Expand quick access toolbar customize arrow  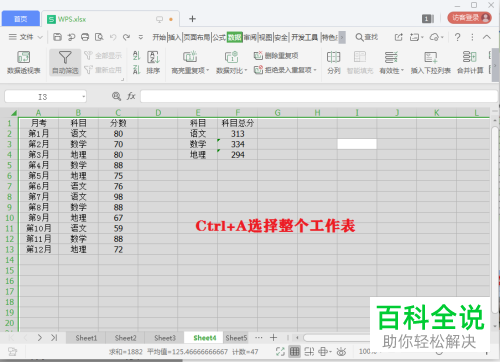[x=141, y=37]
